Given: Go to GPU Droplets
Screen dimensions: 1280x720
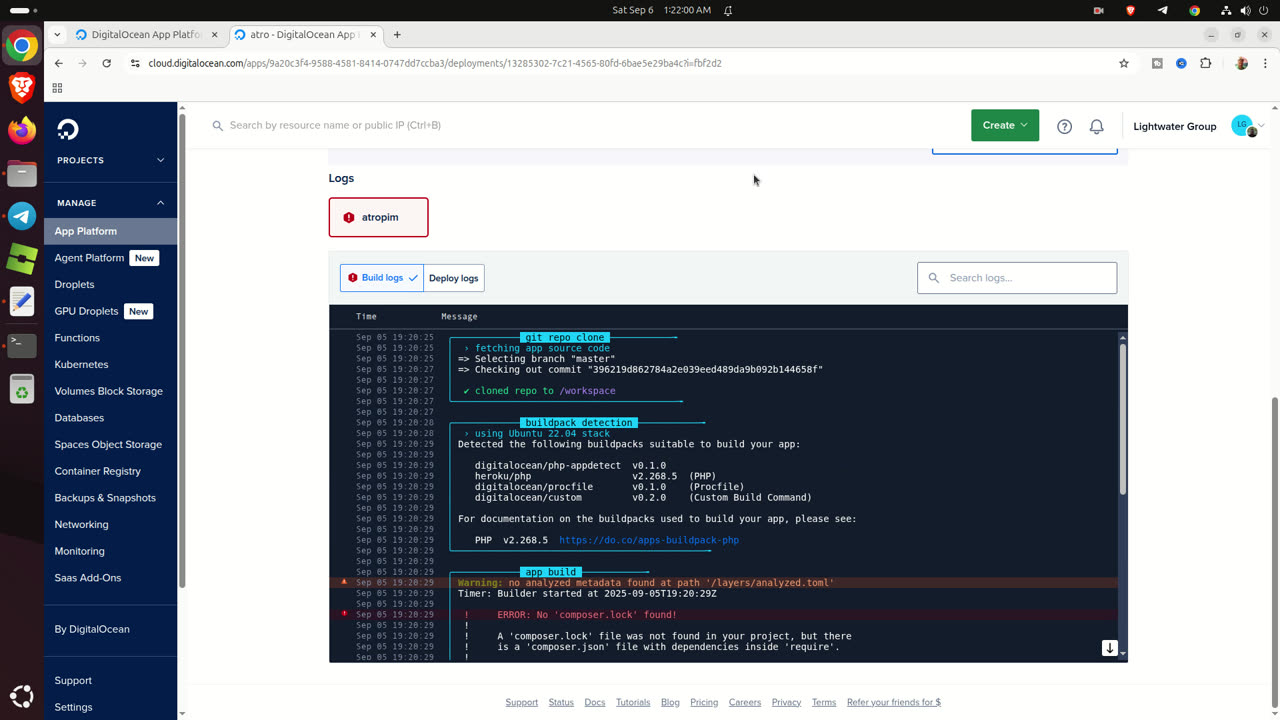Looking at the screenshot, I should (86, 311).
